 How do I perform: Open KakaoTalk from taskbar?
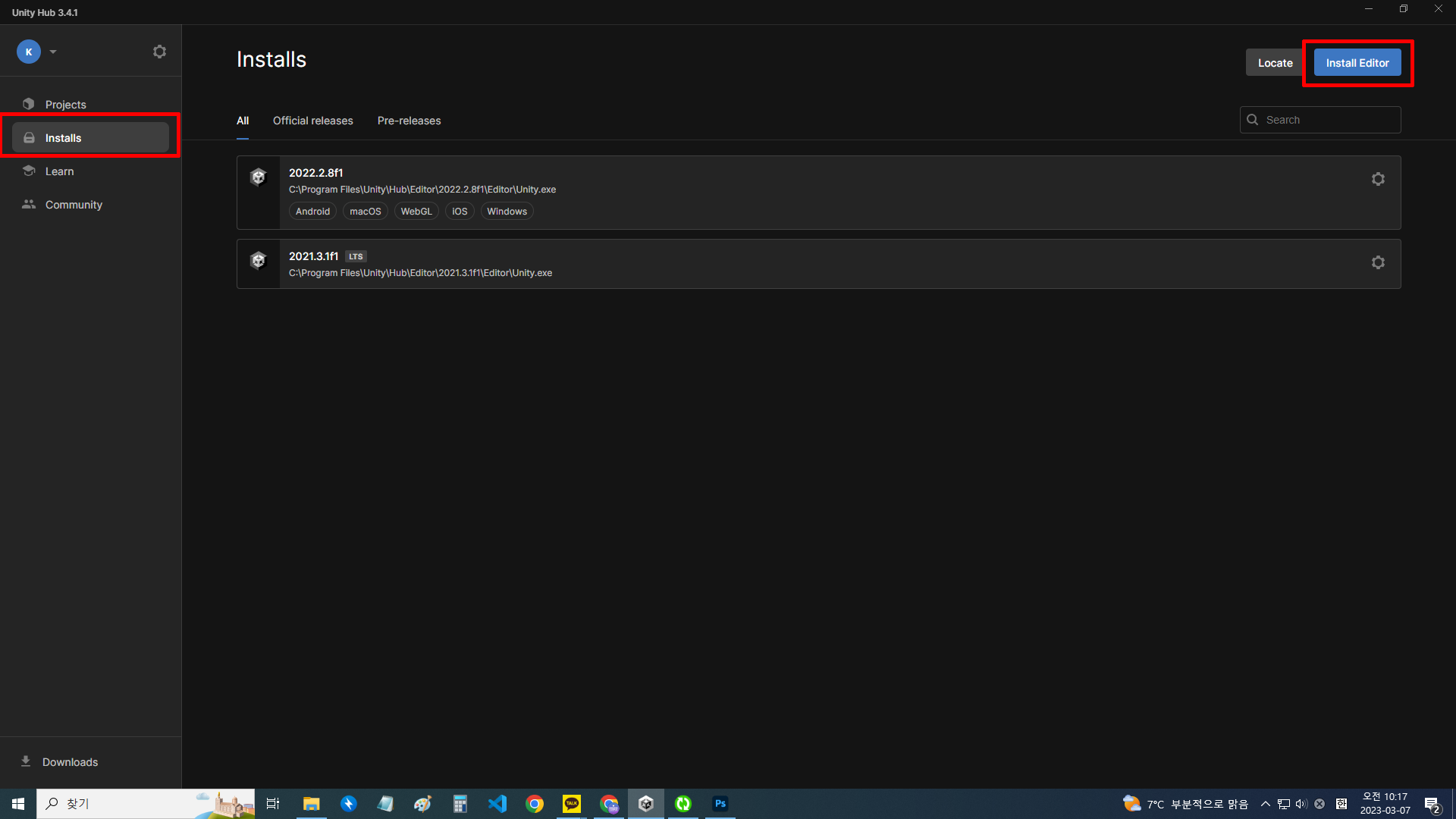pyautogui.click(x=572, y=804)
